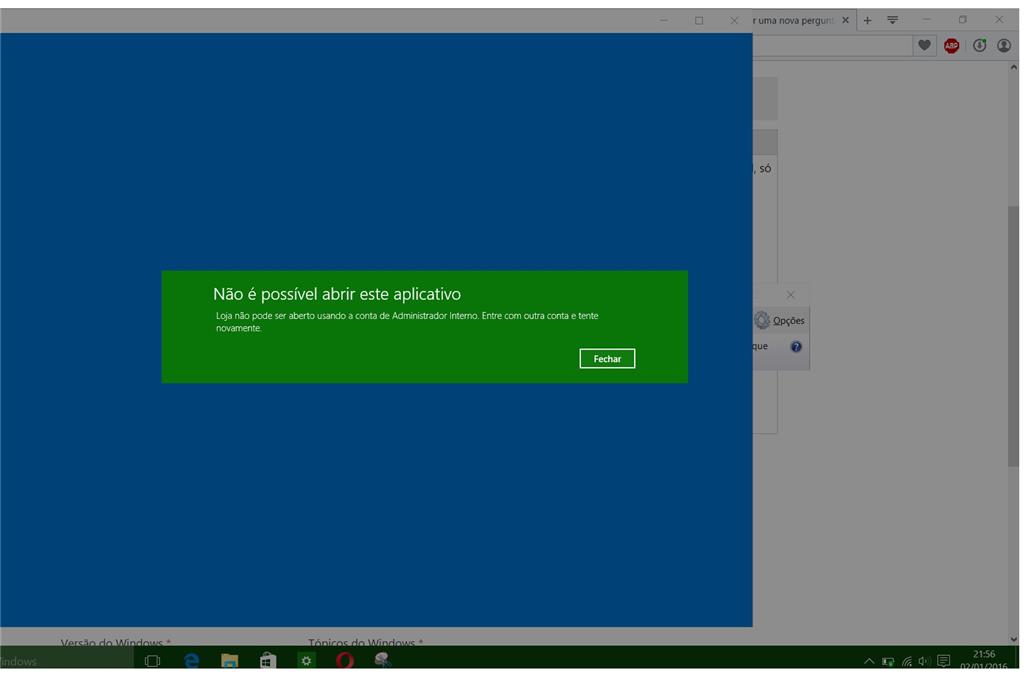Open the Opera user account icon

(1004, 46)
